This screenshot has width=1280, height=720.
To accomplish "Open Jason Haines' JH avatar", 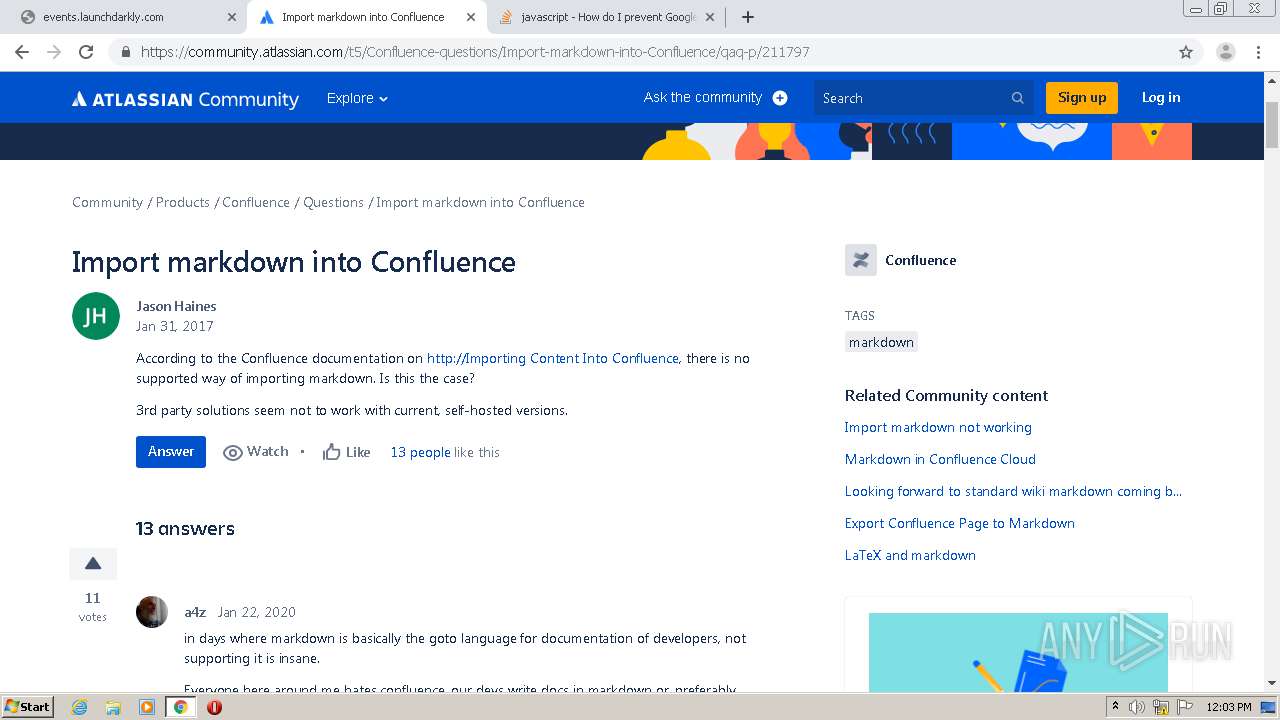I will click(96, 316).
